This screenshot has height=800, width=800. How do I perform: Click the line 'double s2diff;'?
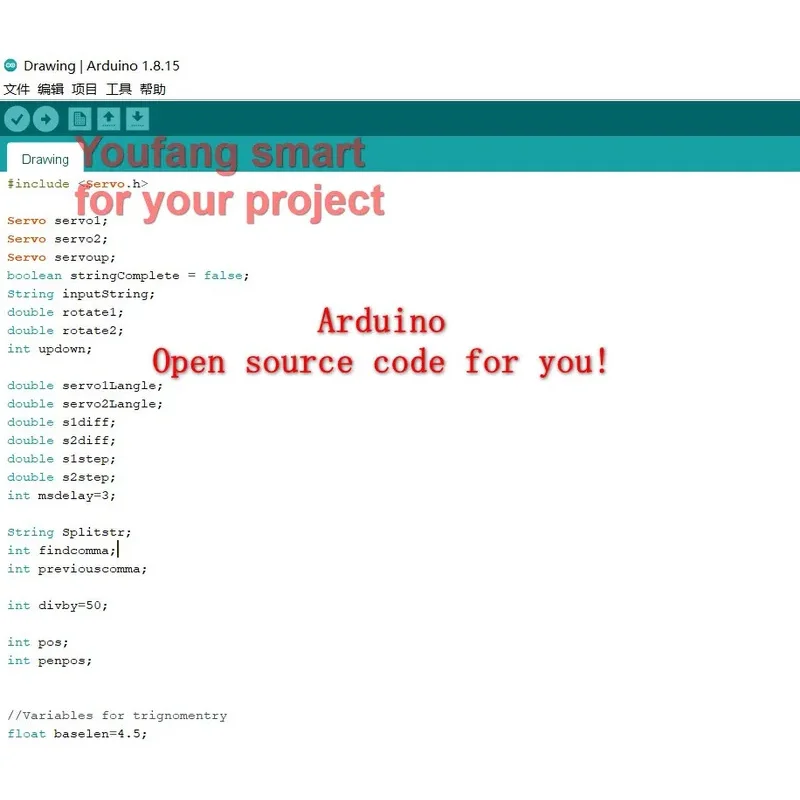coord(61,441)
